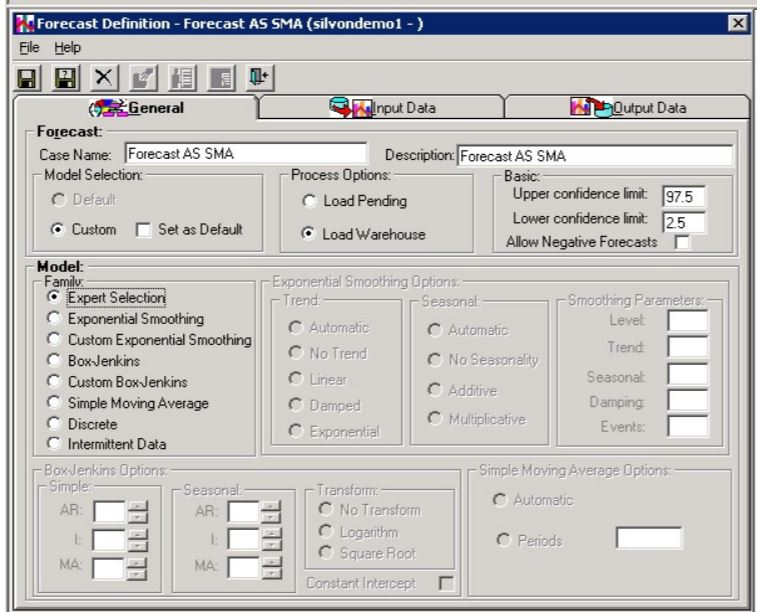The image size is (757, 612).
Task: Choose Multiplicative seasonal radio option
Action: (435, 418)
